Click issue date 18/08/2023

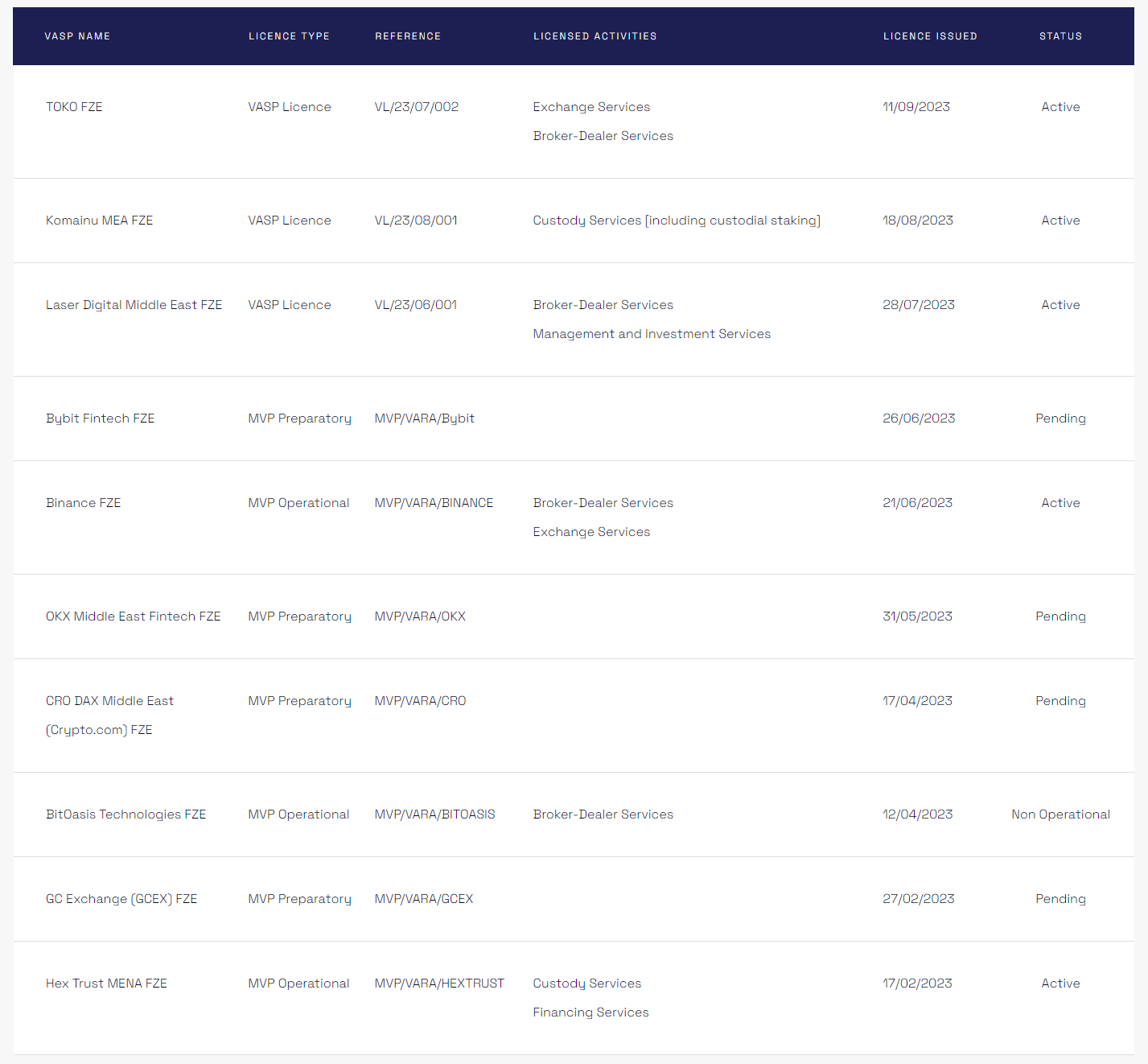918,221
